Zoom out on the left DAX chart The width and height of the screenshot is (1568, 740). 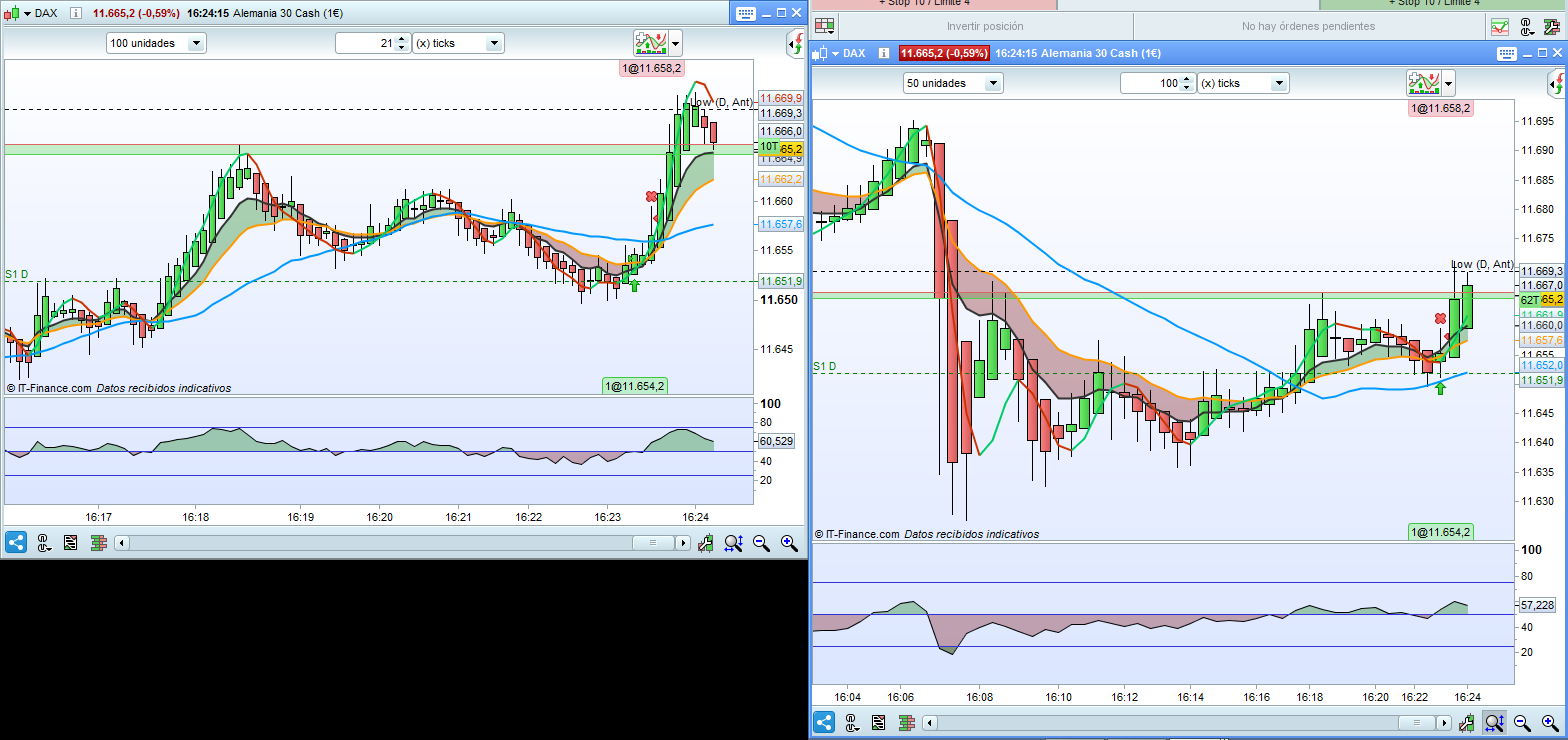point(762,542)
